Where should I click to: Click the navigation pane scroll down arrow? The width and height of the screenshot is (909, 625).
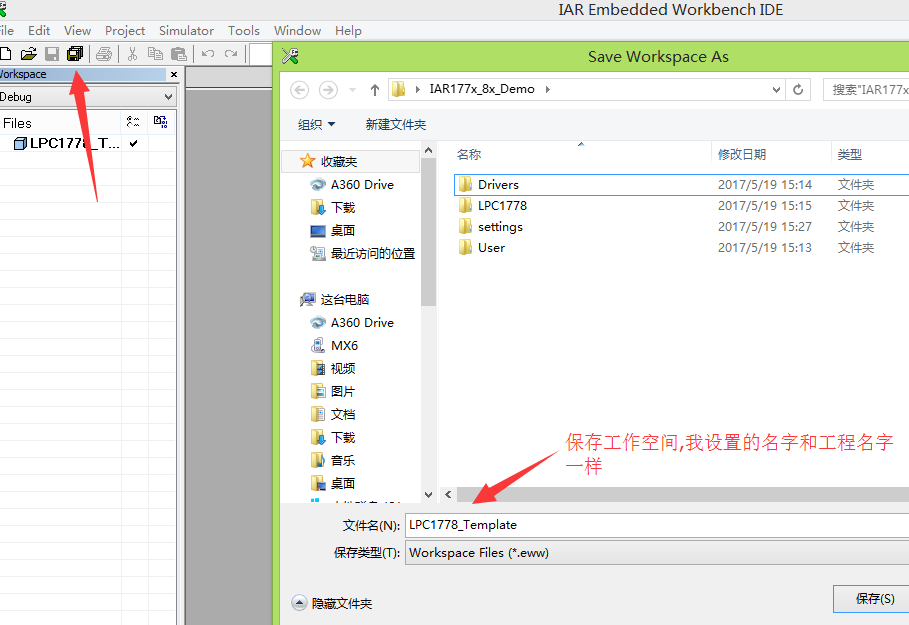[428, 495]
